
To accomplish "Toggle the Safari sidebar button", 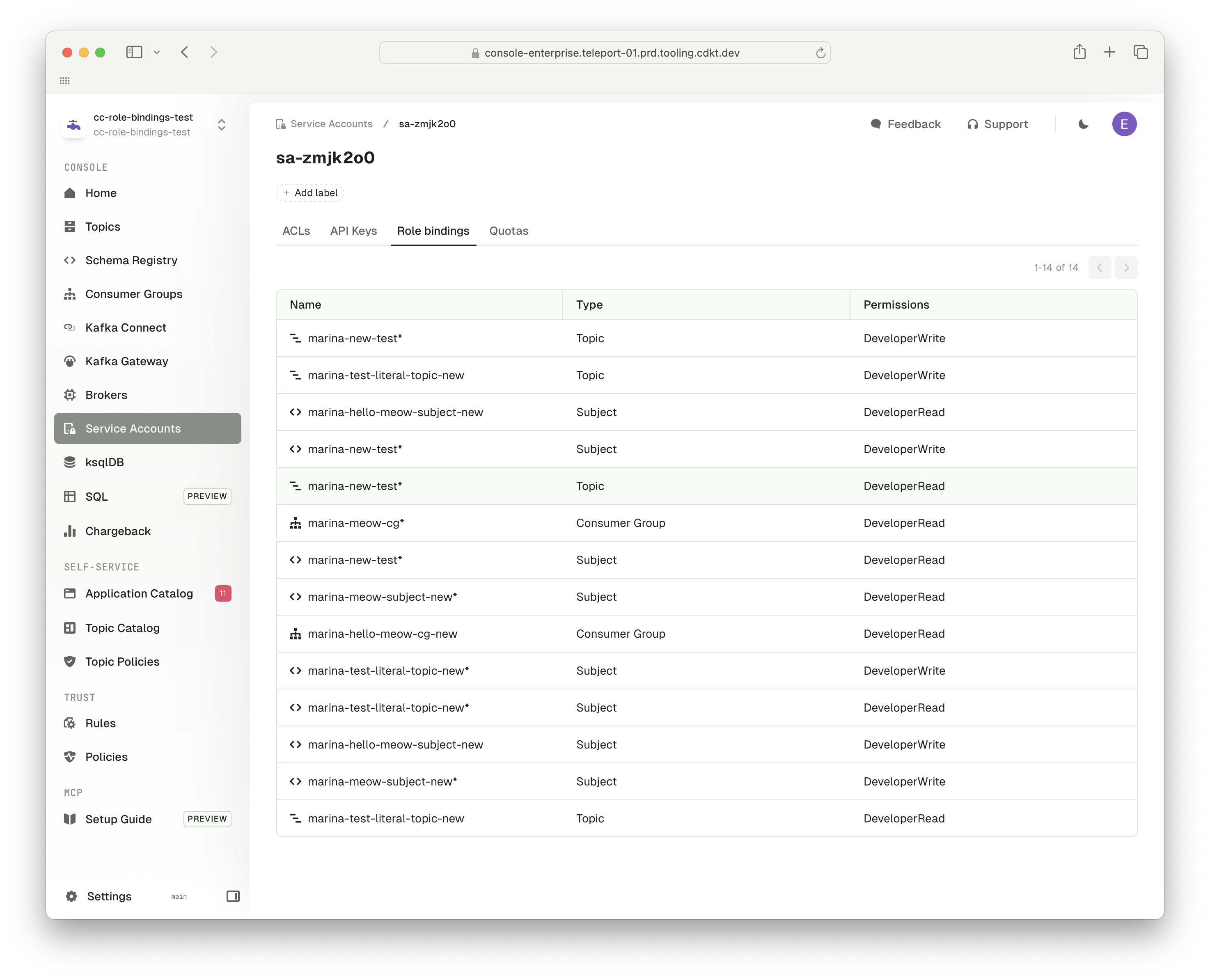I will point(134,53).
